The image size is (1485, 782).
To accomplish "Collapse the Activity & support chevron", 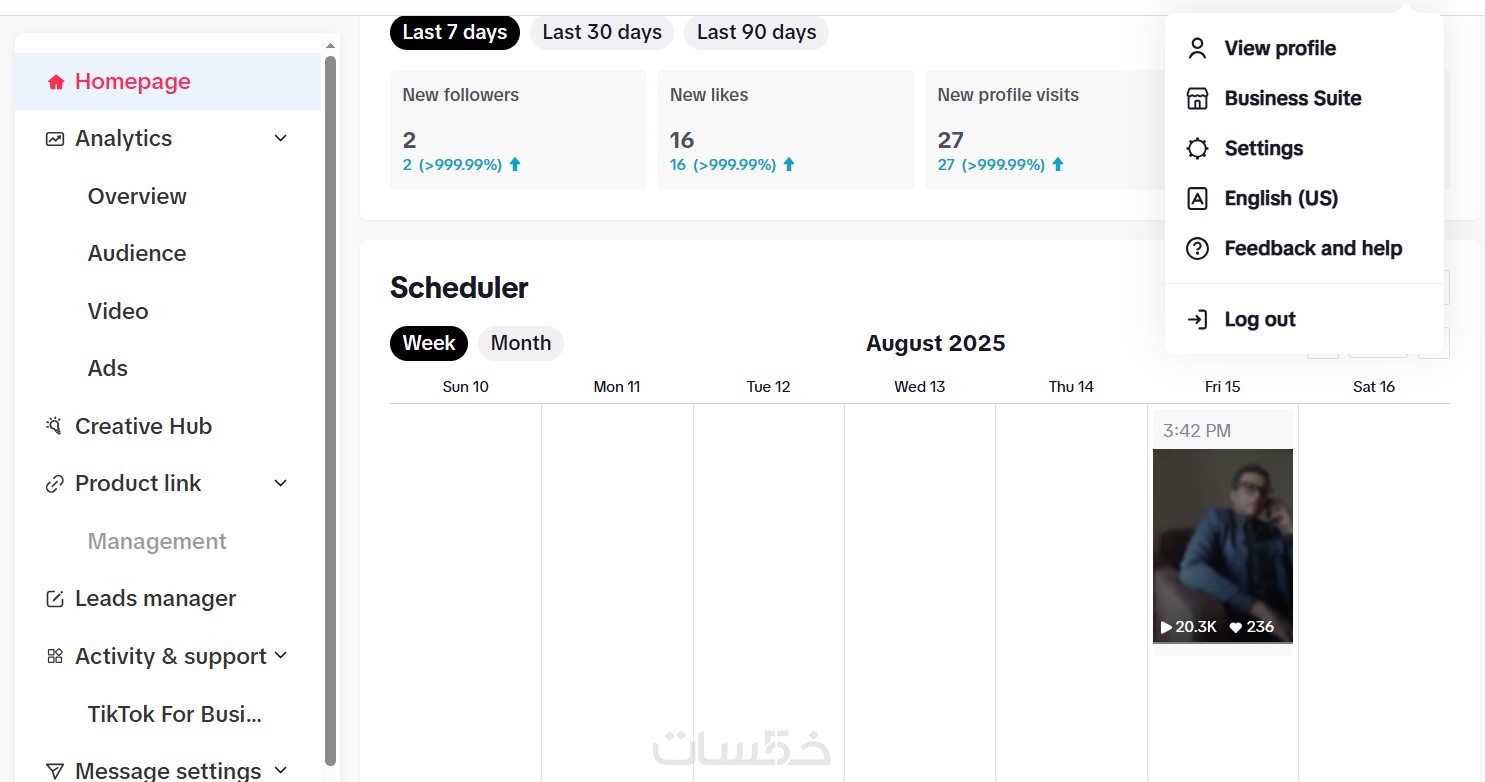I will [281, 656].
